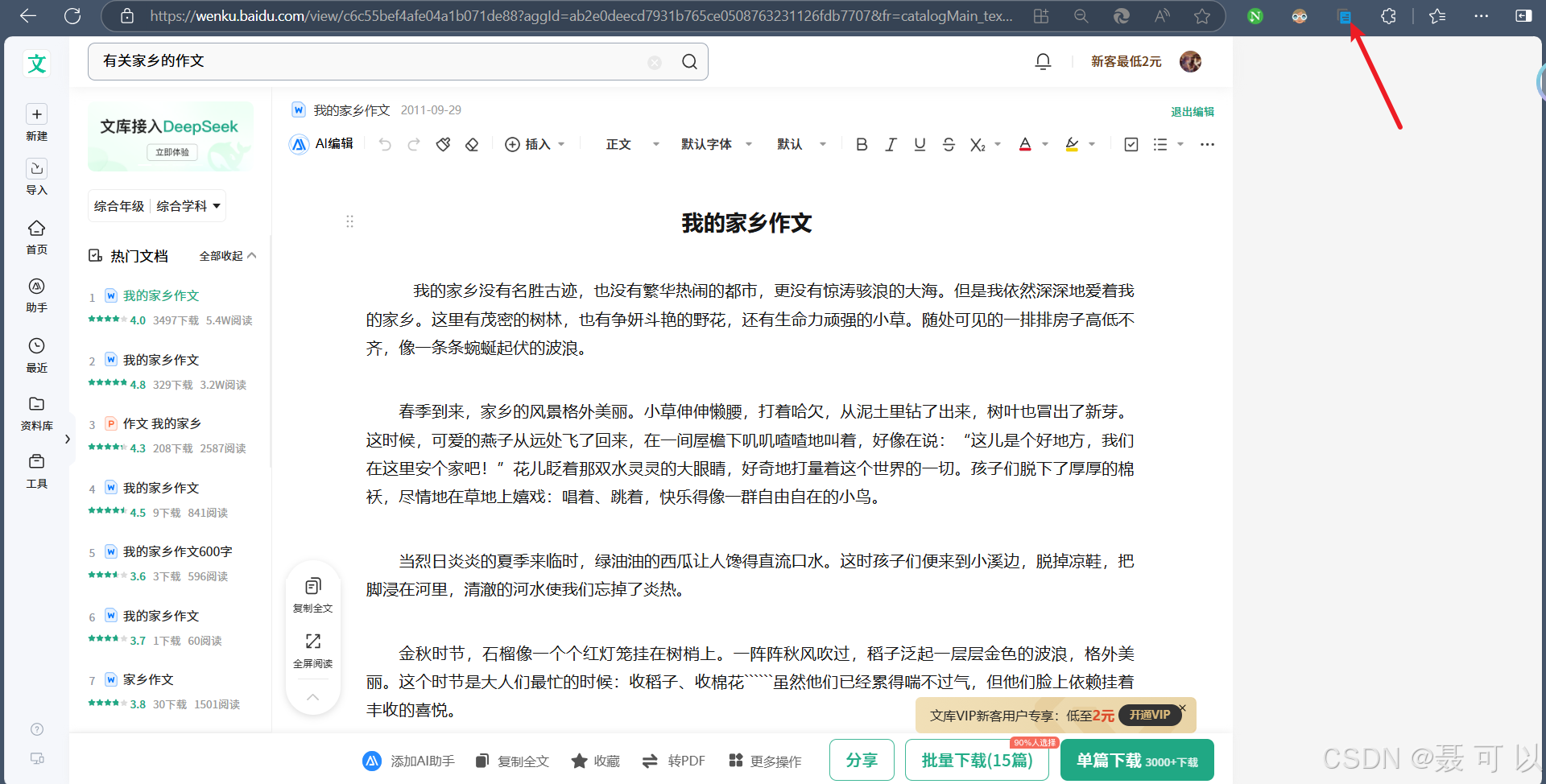Click 立即体验 on DeepSeek banner
Image resolution: width=1546 pixels, height=784 pixels.
pos(172,152)
